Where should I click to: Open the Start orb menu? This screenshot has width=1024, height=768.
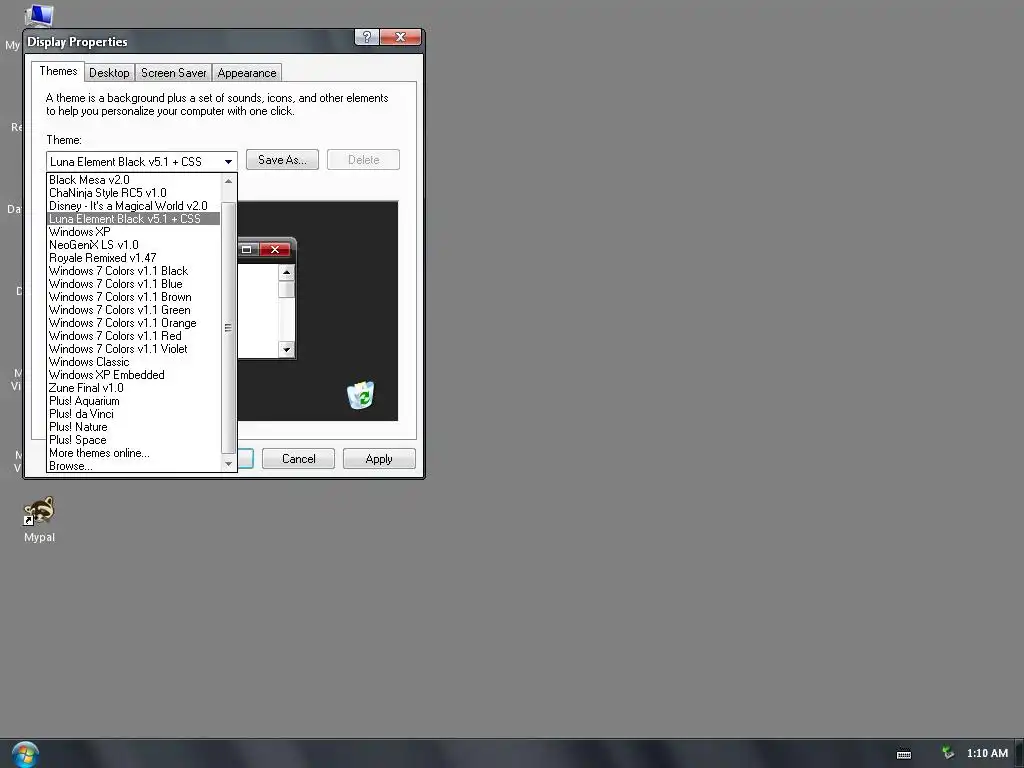(25, 755)
